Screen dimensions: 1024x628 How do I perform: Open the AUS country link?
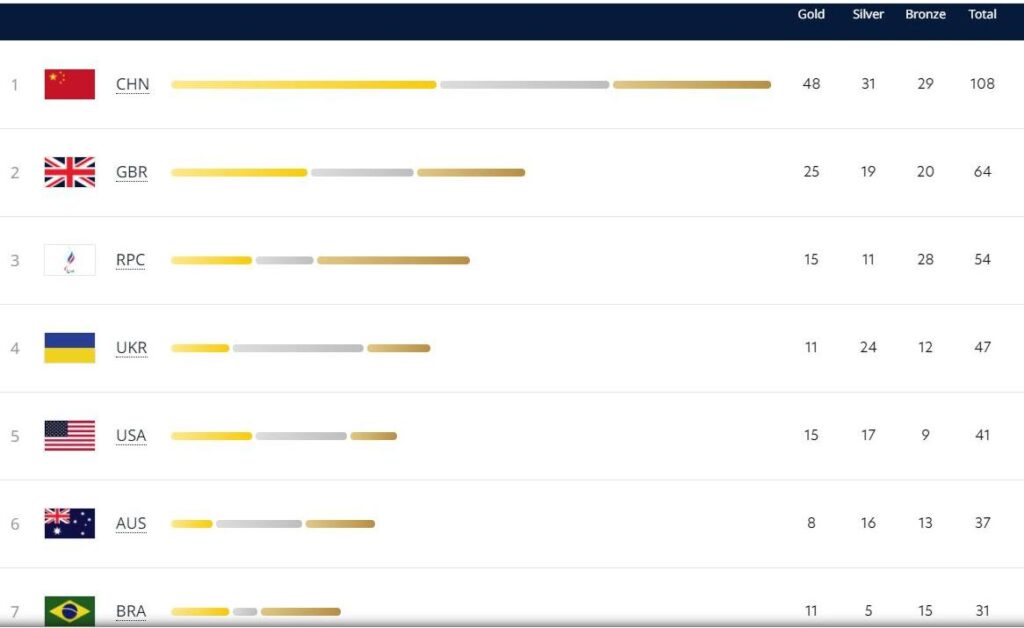pos(131,524)
